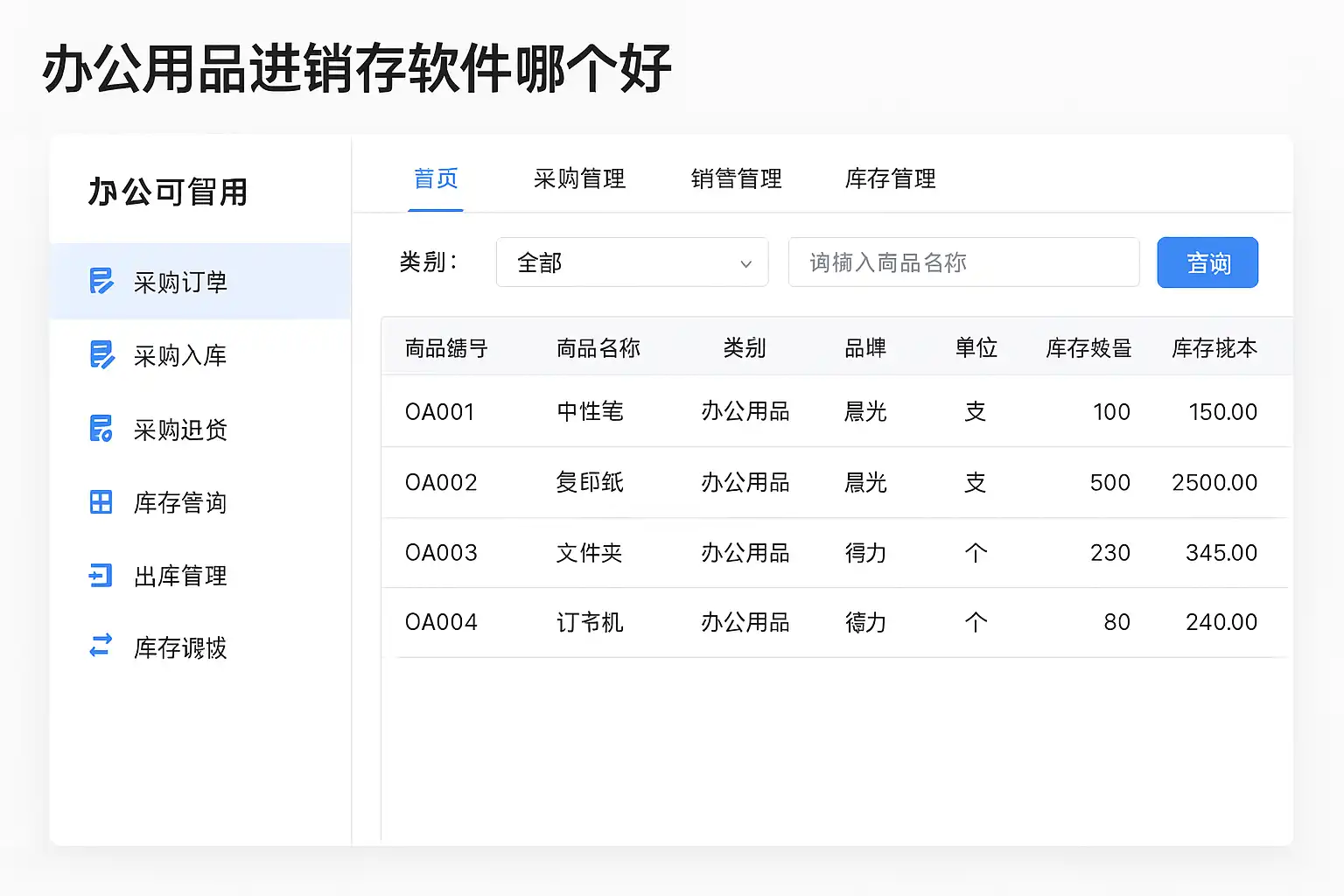Click the 库存调拨 swap arrows icon
Image resolution: width=1344 pixels, height=896 pixels.
click(x=101, y=646)
